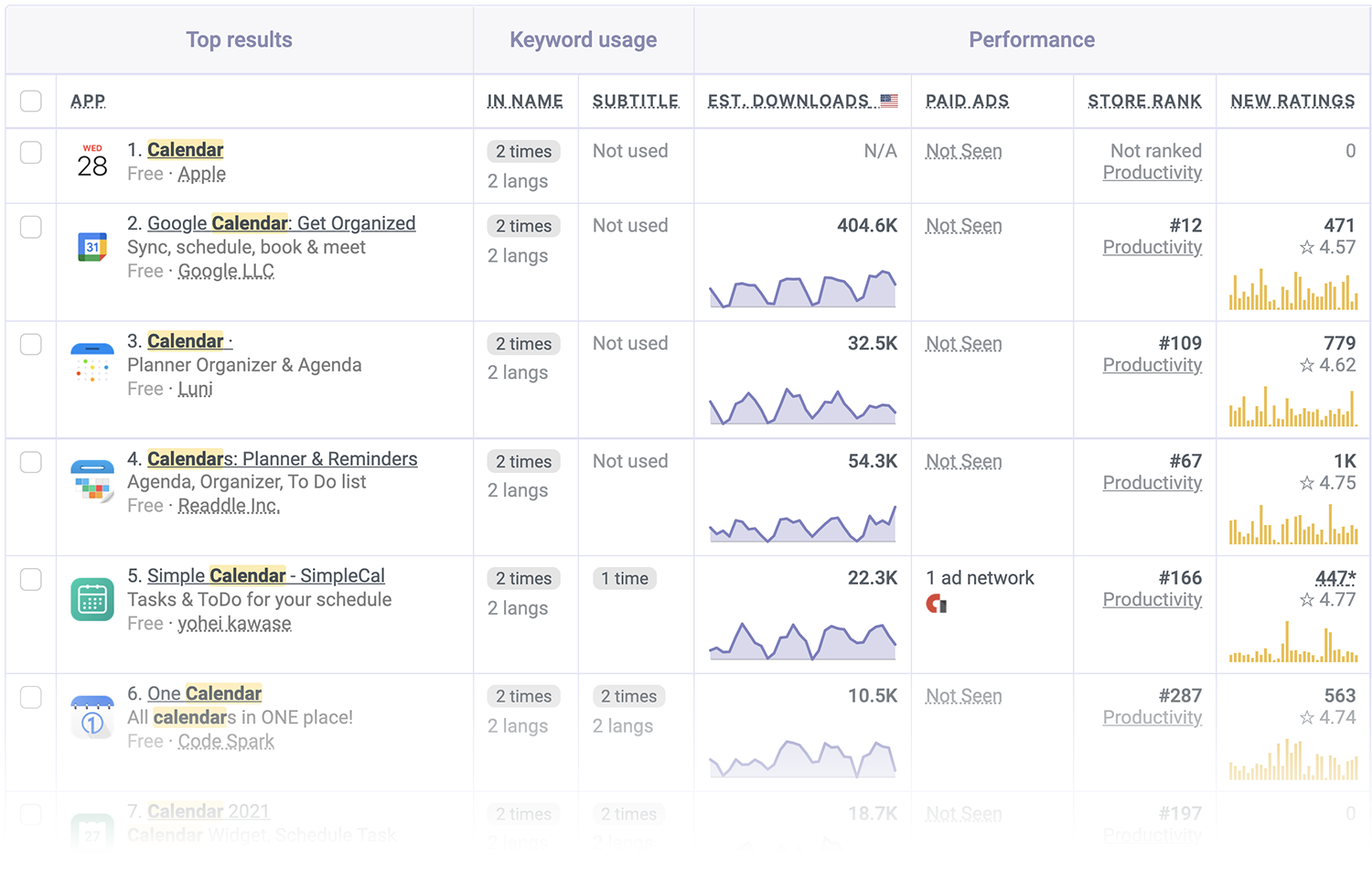Click star rating icon in Google Calendar row
Screen dimensions: 1372x880
[x=1307, y=247]
